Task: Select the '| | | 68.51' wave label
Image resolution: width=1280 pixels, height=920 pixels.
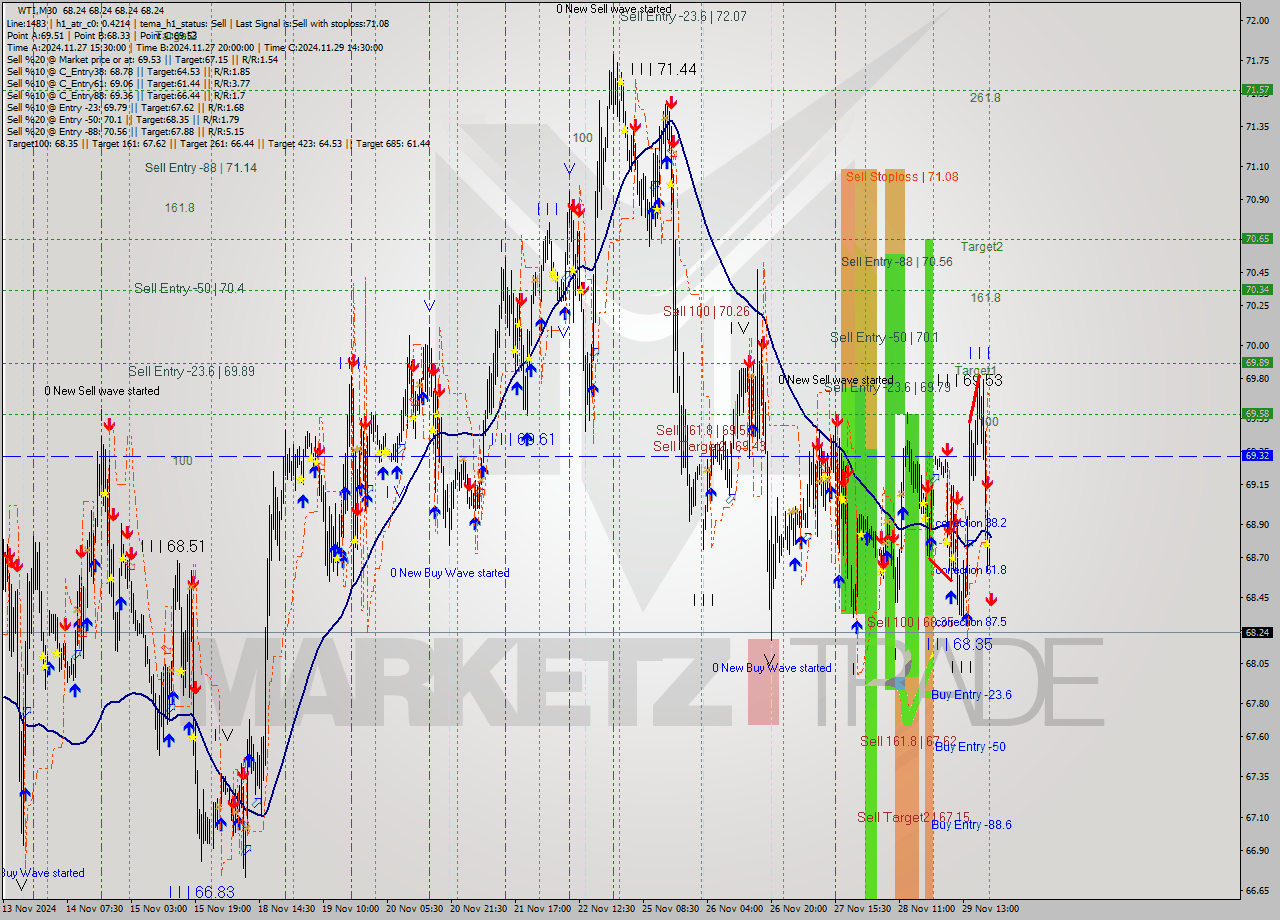Action: pyautogui.click(x=173, y=547)
